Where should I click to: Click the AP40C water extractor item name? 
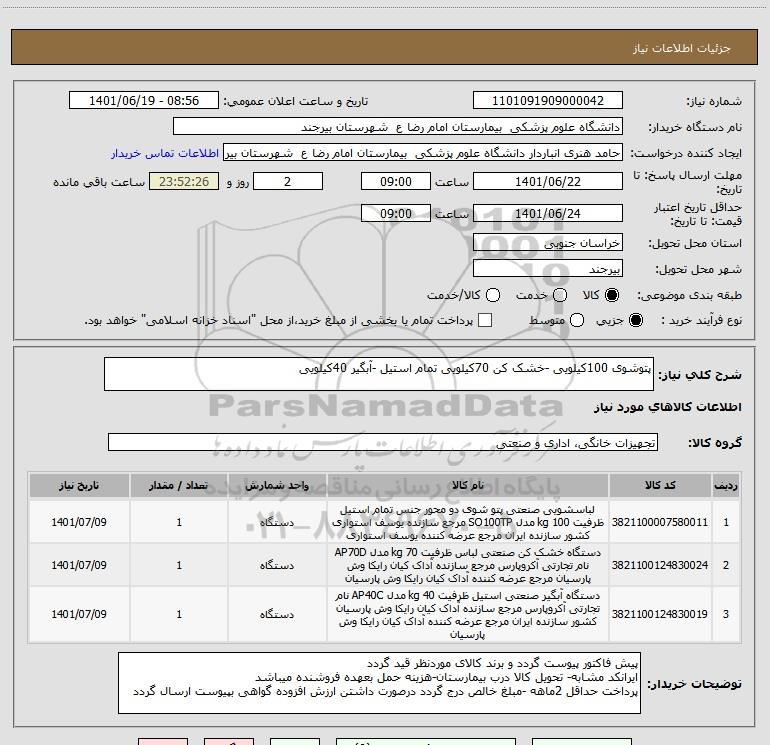[468, 615]
